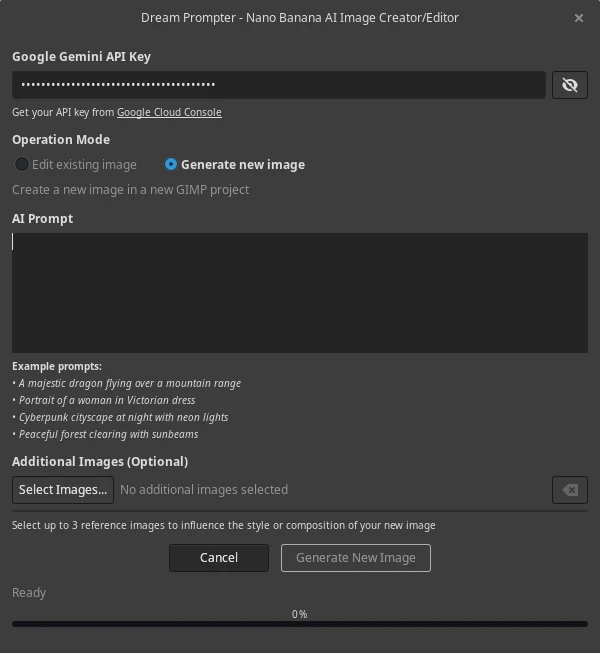Click the Victorian dress portrait example prompt
The width and height of the screenshot is (600, 653).
point(106,400)
